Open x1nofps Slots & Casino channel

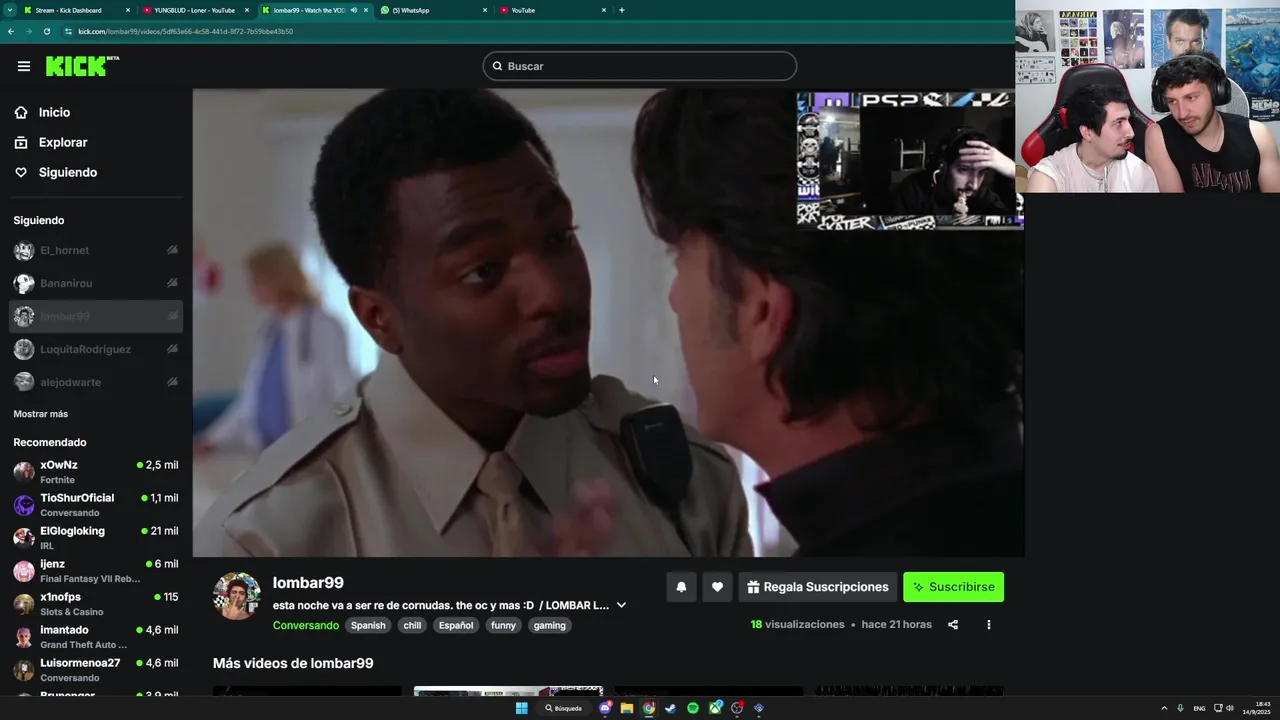coord(96,604)
